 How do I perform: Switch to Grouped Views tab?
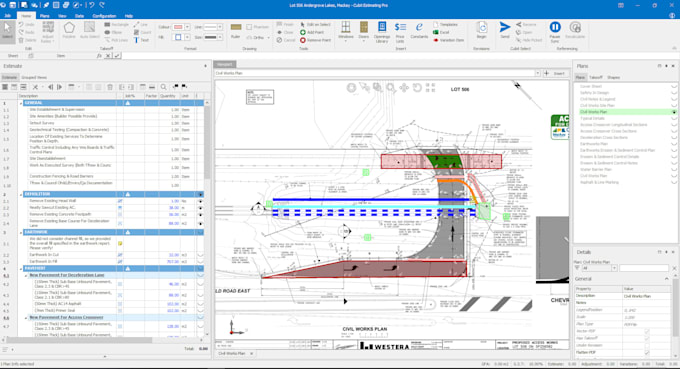coord(34,77)
